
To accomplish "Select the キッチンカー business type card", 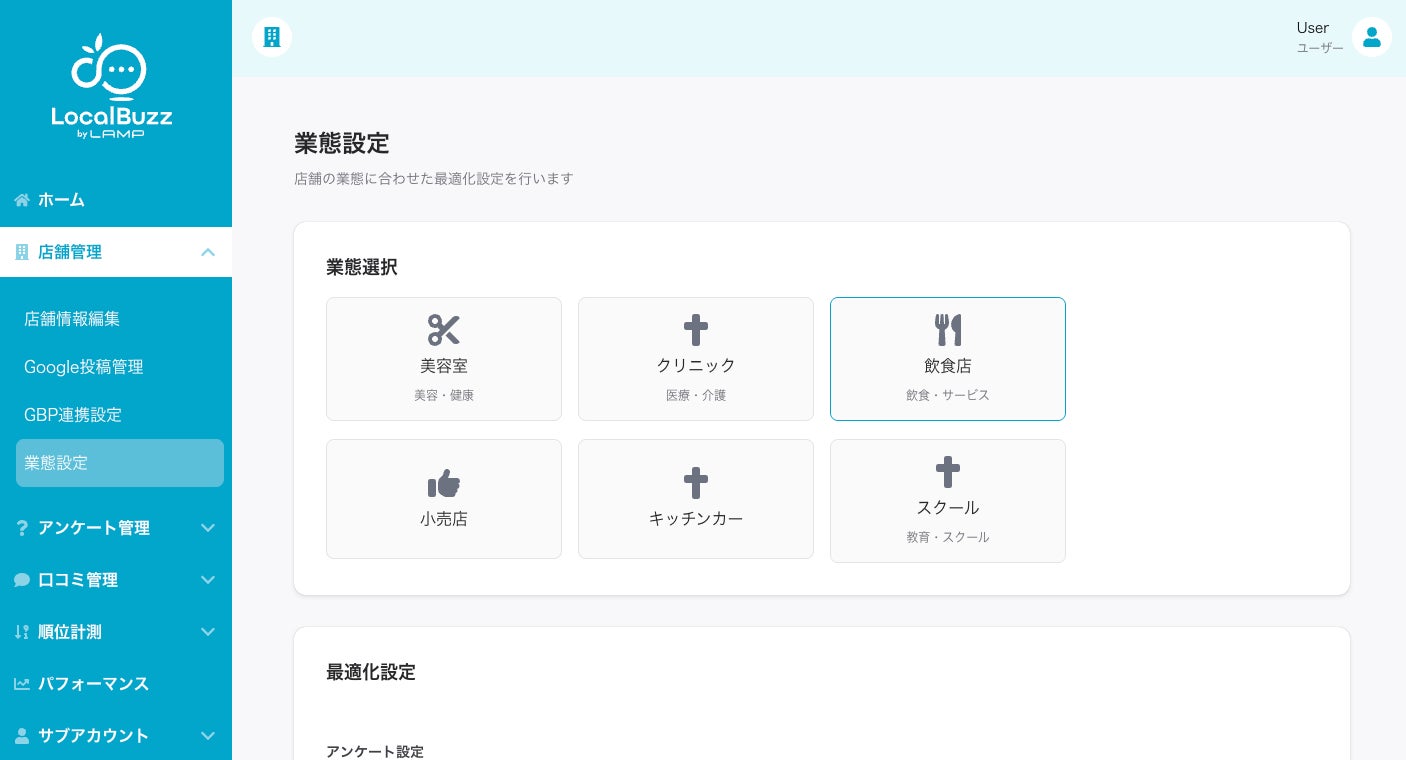I will pos(696,499).
